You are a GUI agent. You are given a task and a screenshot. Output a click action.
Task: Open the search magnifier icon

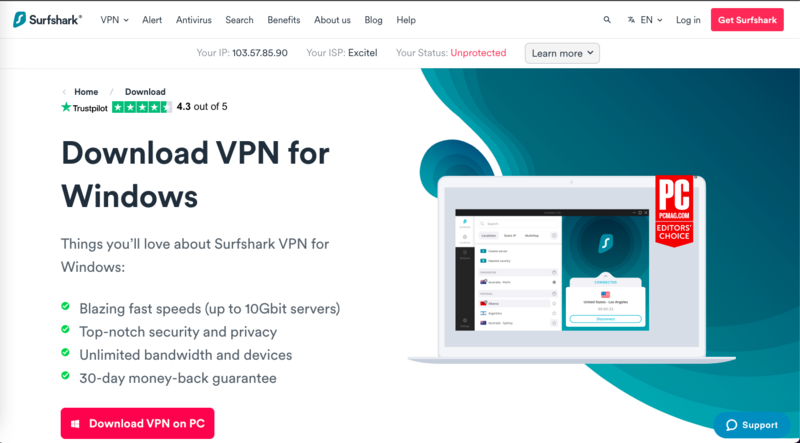607,20
